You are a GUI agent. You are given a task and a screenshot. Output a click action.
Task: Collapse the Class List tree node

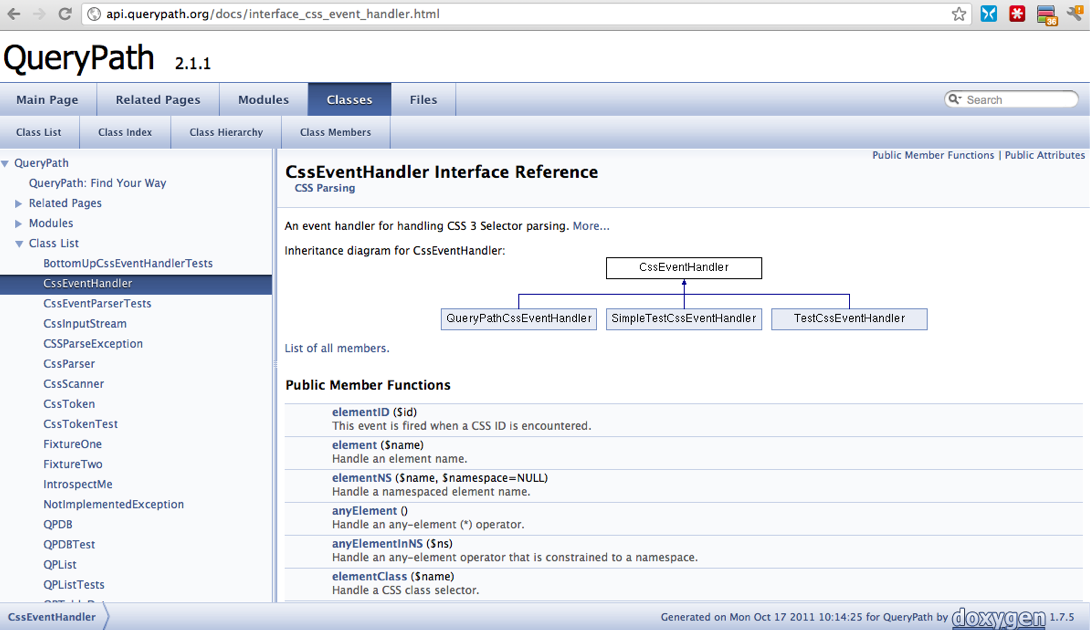[19, 244]
